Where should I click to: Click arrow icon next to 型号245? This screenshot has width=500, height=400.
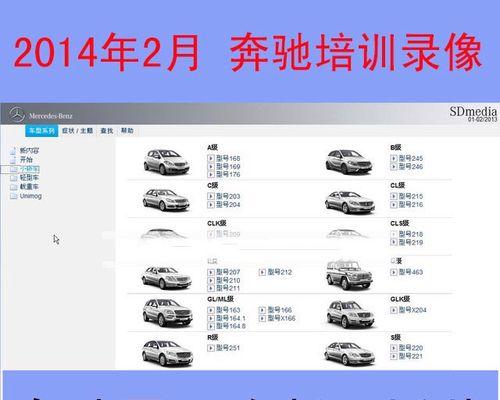[x=394, y=158]
